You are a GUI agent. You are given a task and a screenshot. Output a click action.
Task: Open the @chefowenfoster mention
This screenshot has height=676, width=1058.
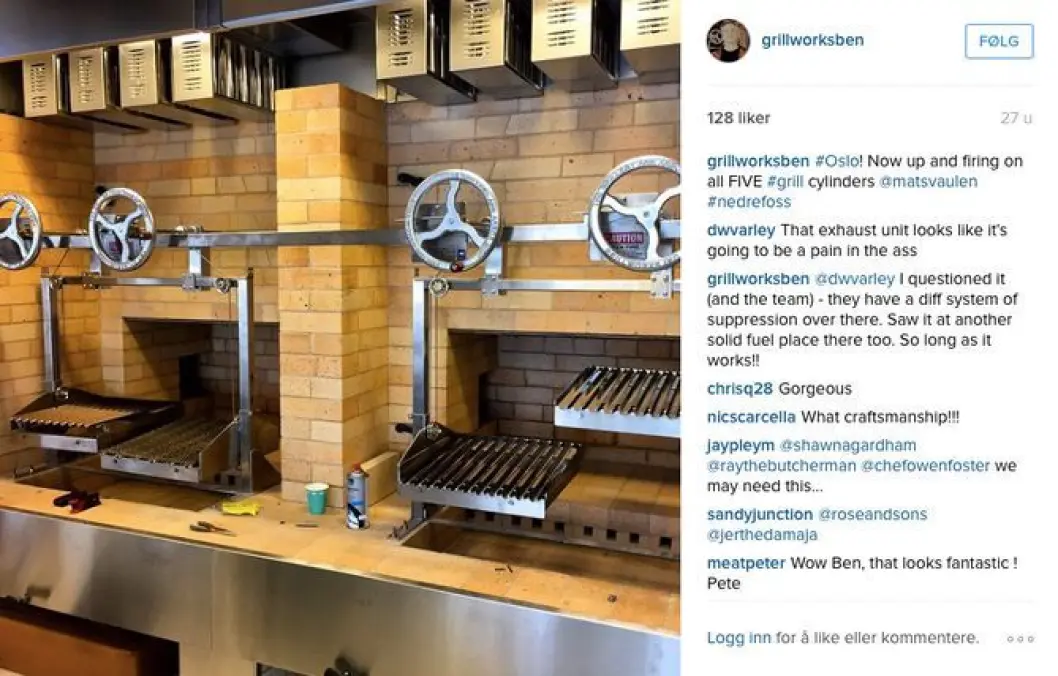(x=925, y=466)
